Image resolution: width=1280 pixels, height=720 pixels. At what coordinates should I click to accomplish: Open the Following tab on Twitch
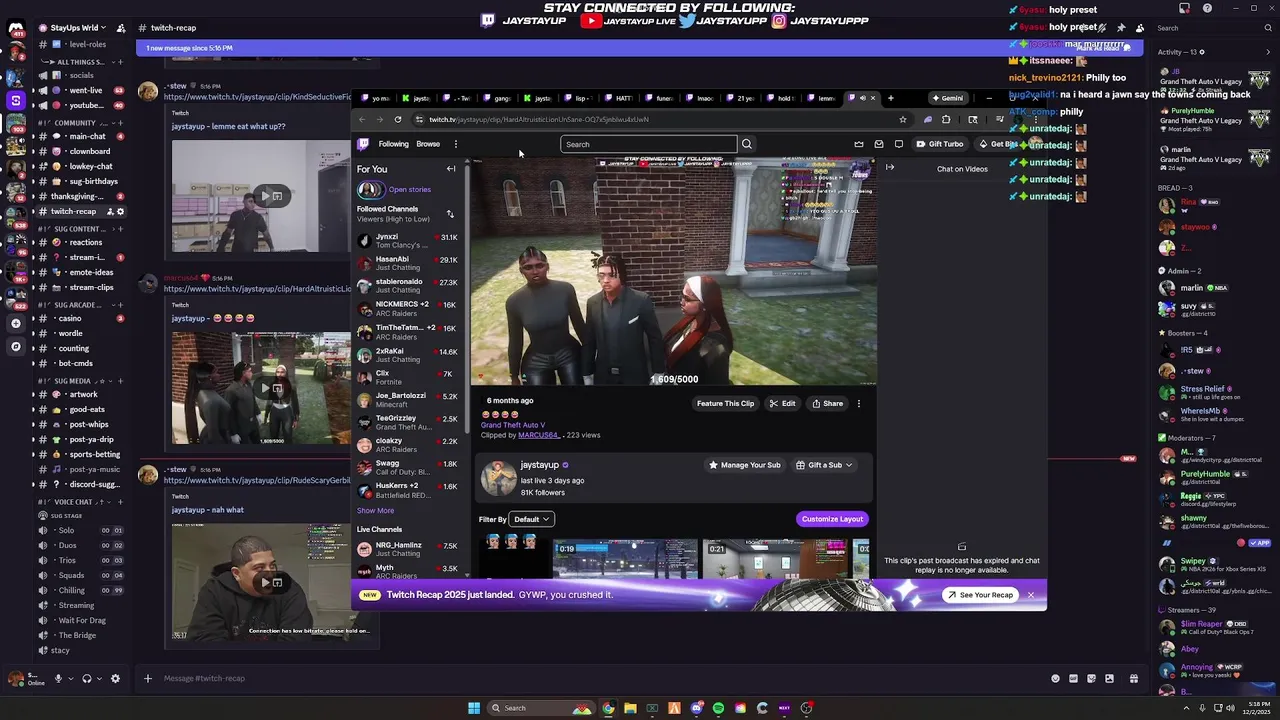click(393, 144)
